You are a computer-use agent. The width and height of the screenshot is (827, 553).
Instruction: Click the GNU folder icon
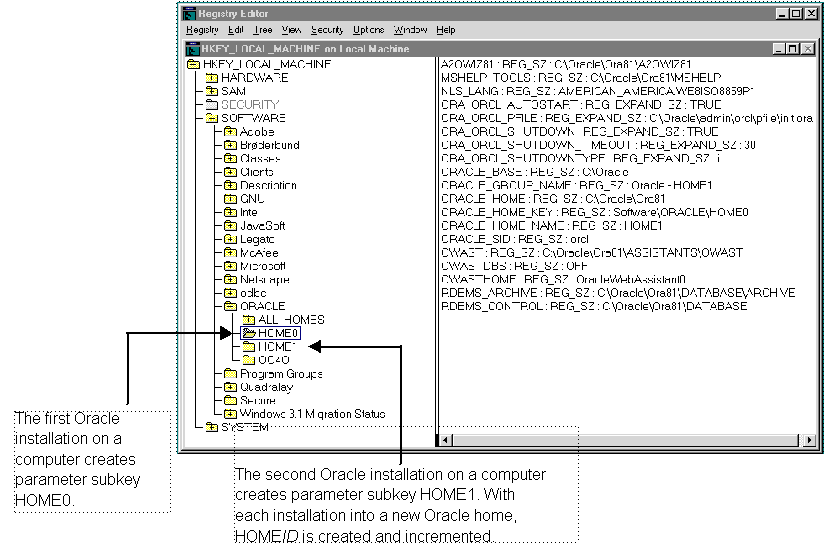click(x=230, y=199)
